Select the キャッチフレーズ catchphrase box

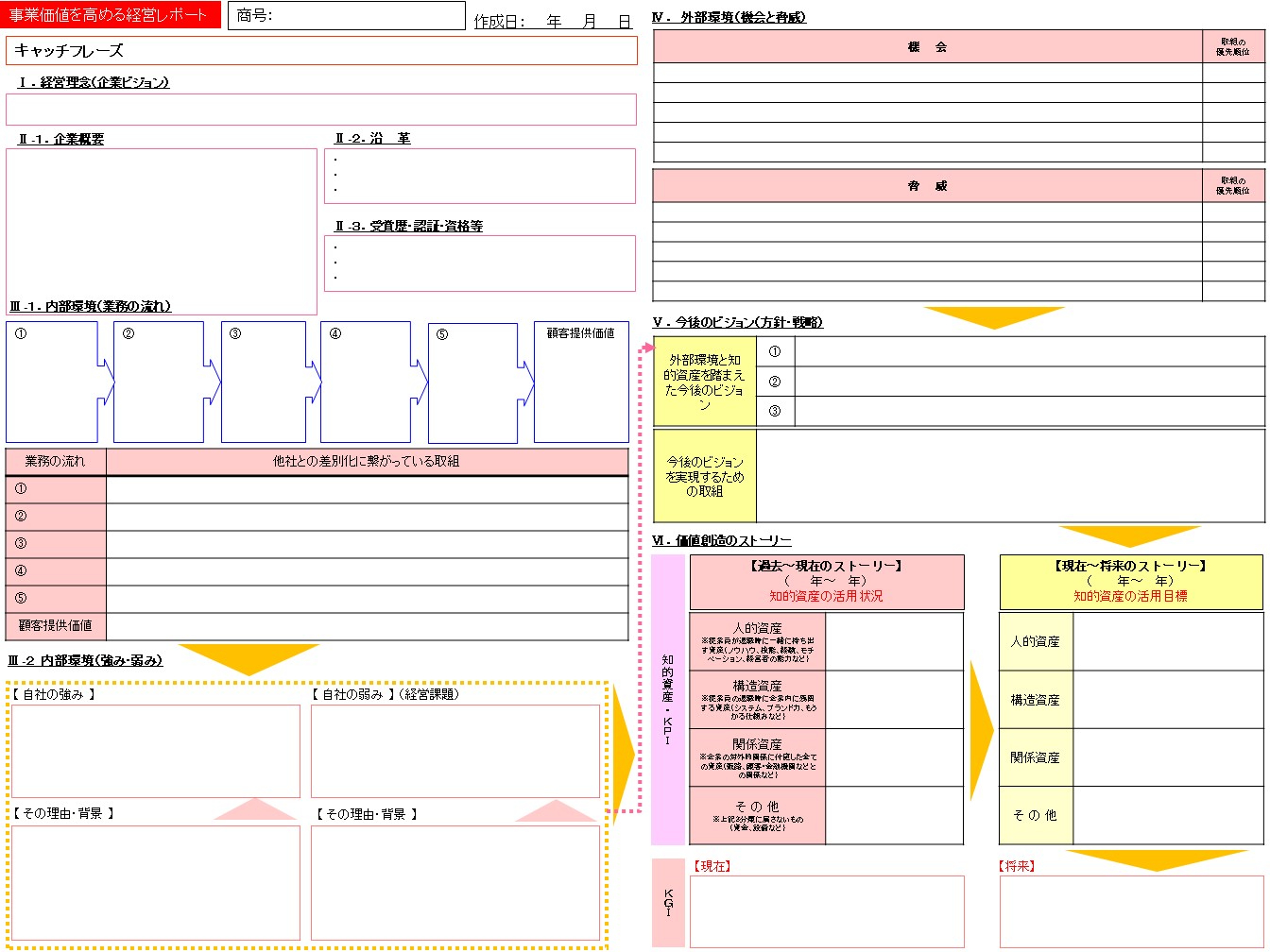321,50
